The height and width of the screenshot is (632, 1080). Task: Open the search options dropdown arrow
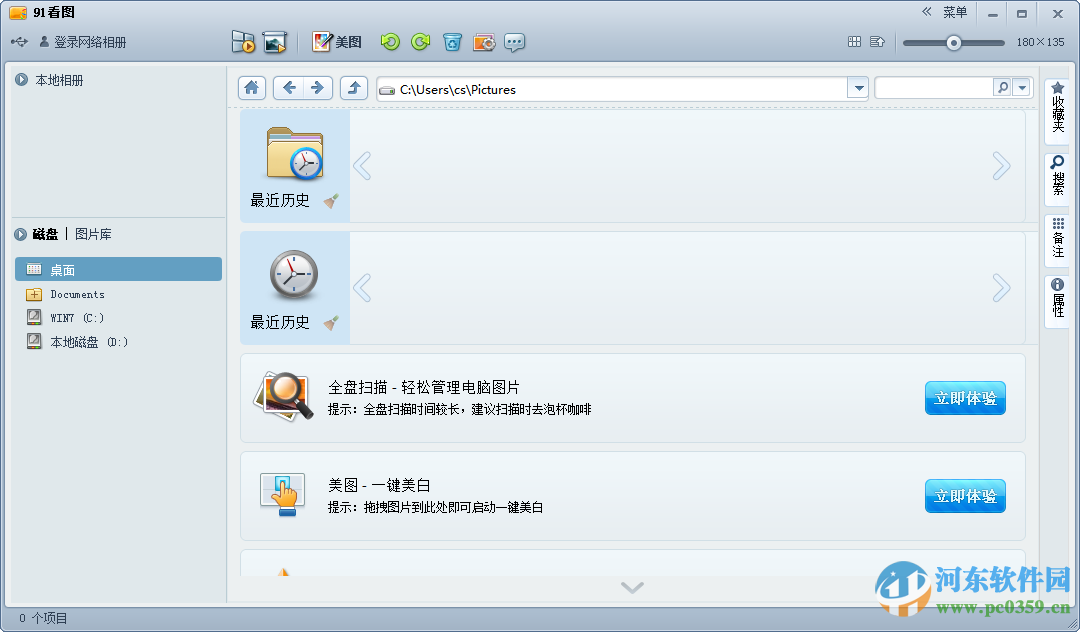[1022, 87]
